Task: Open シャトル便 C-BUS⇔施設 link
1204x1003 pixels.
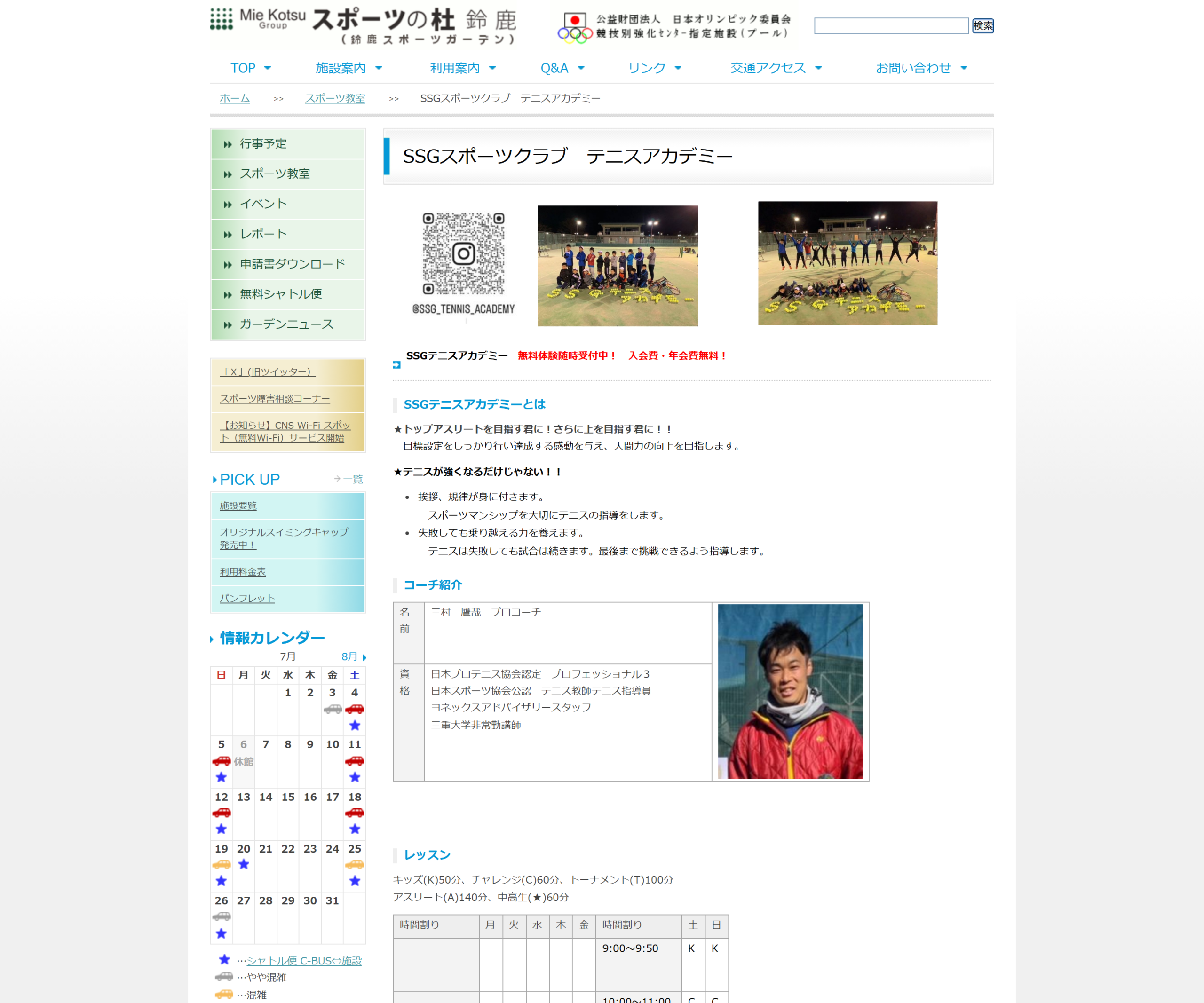Action: [x=304, y=961]
